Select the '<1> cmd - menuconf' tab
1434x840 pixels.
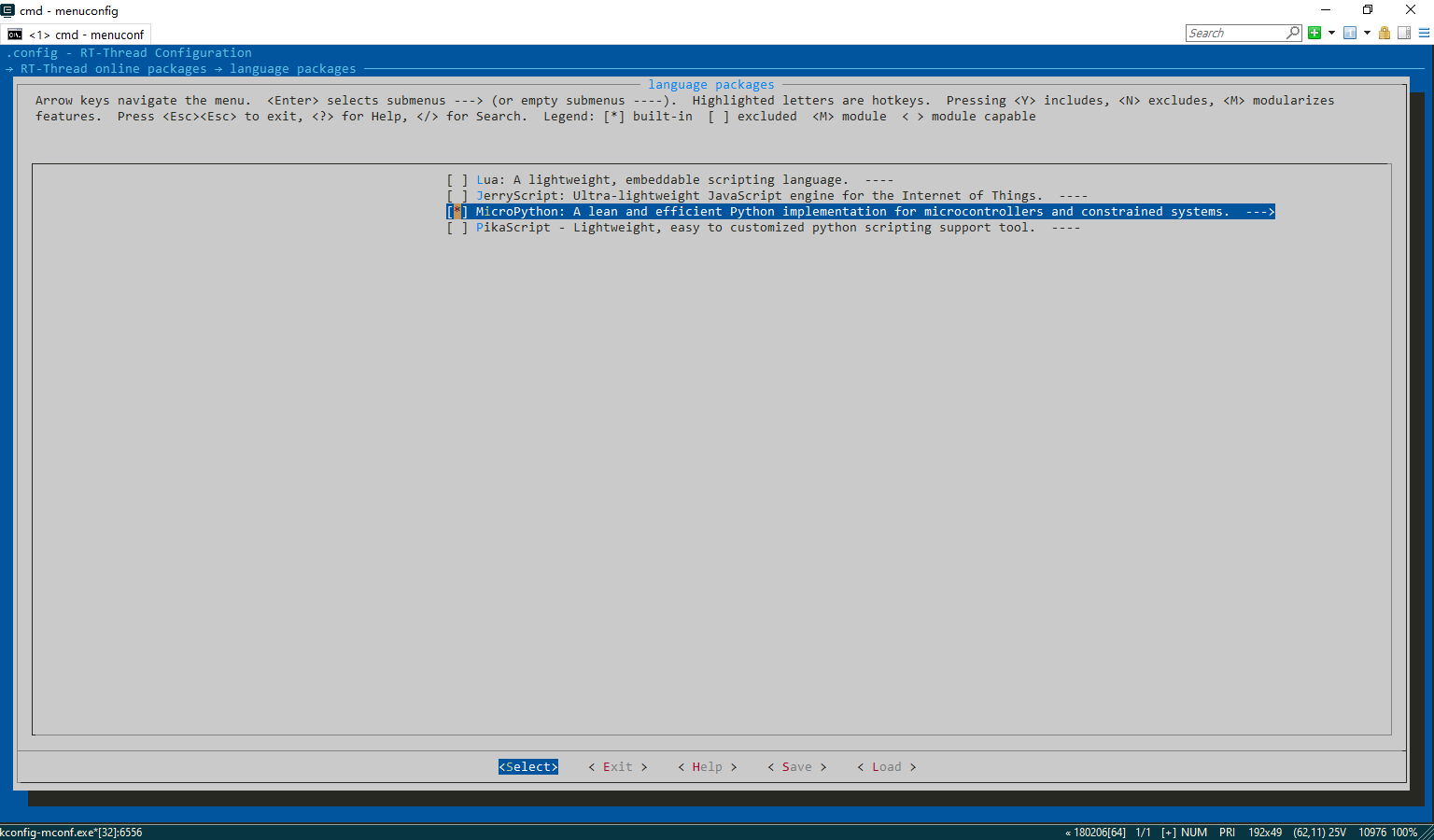pyautogui.click(x=78, y=35)
